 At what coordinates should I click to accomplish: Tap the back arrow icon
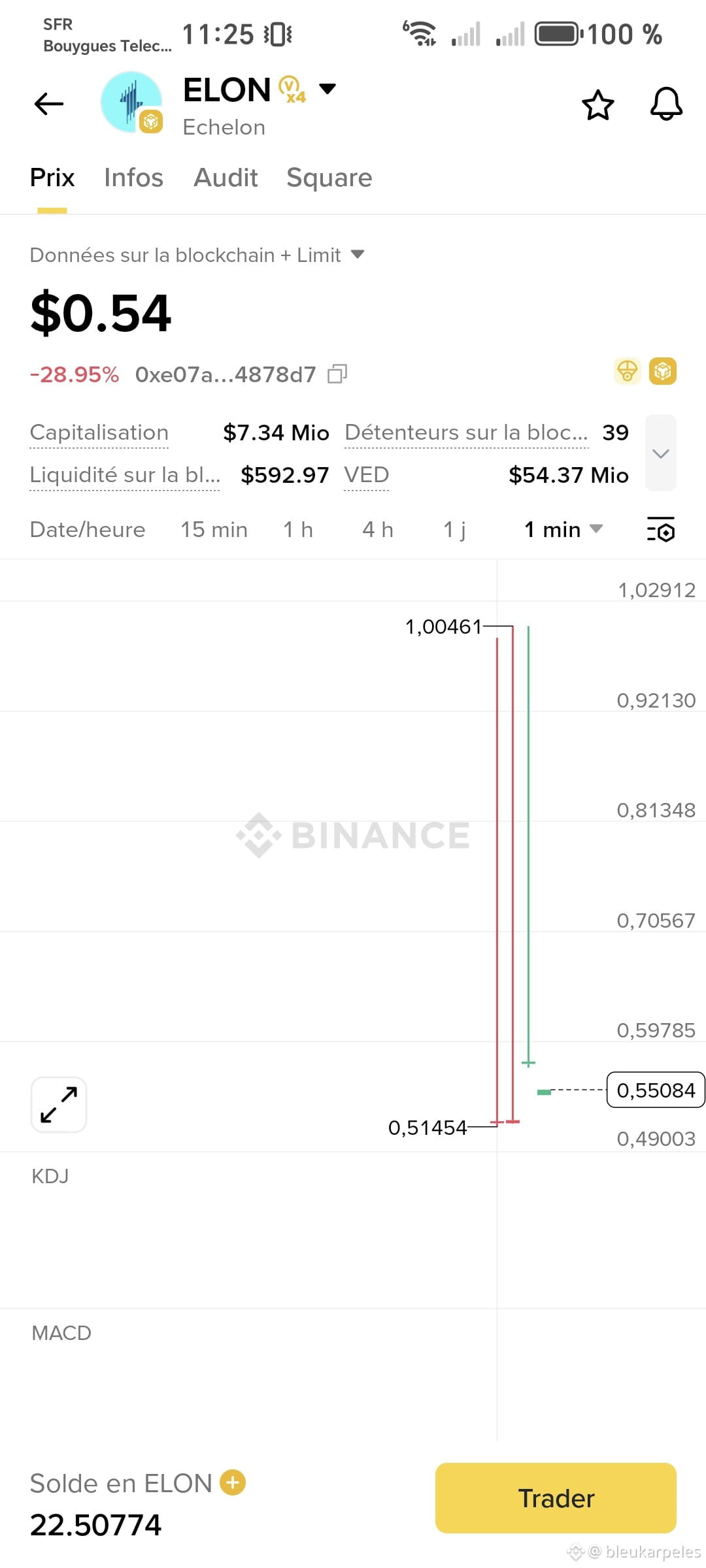49,104
